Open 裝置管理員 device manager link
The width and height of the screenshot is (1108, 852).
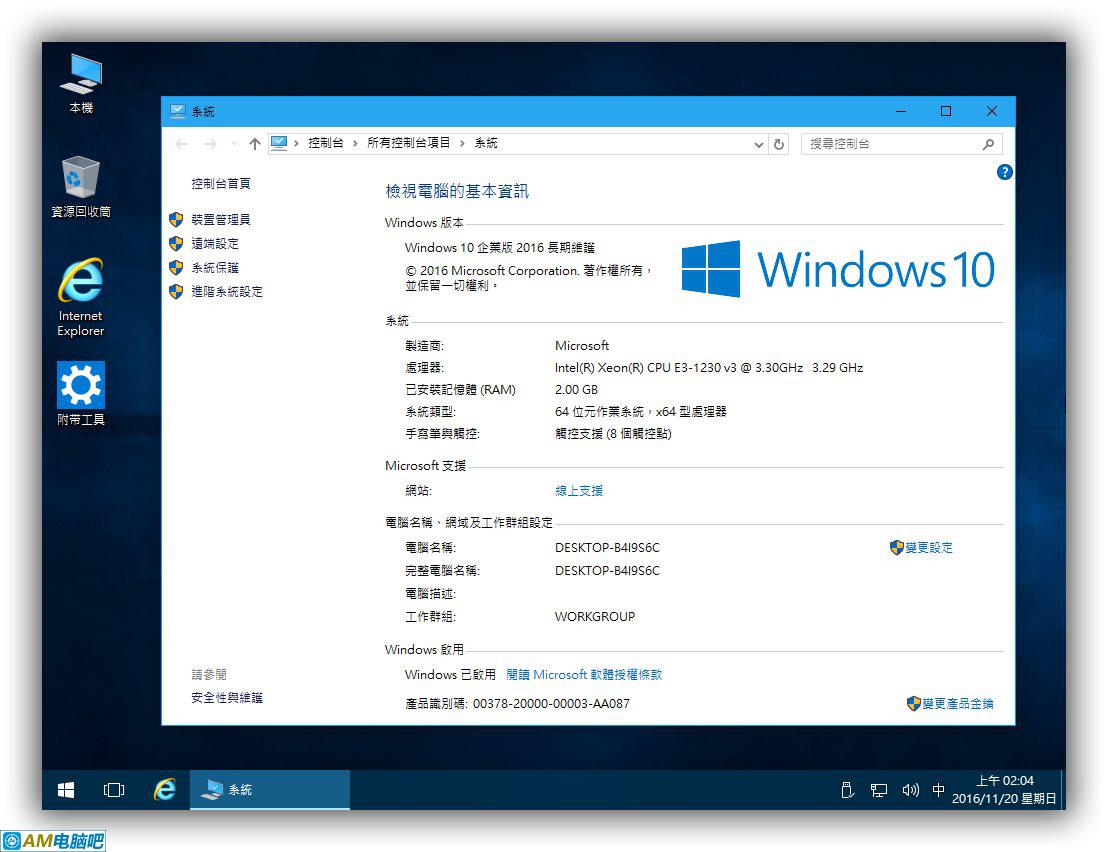[220, 220]
